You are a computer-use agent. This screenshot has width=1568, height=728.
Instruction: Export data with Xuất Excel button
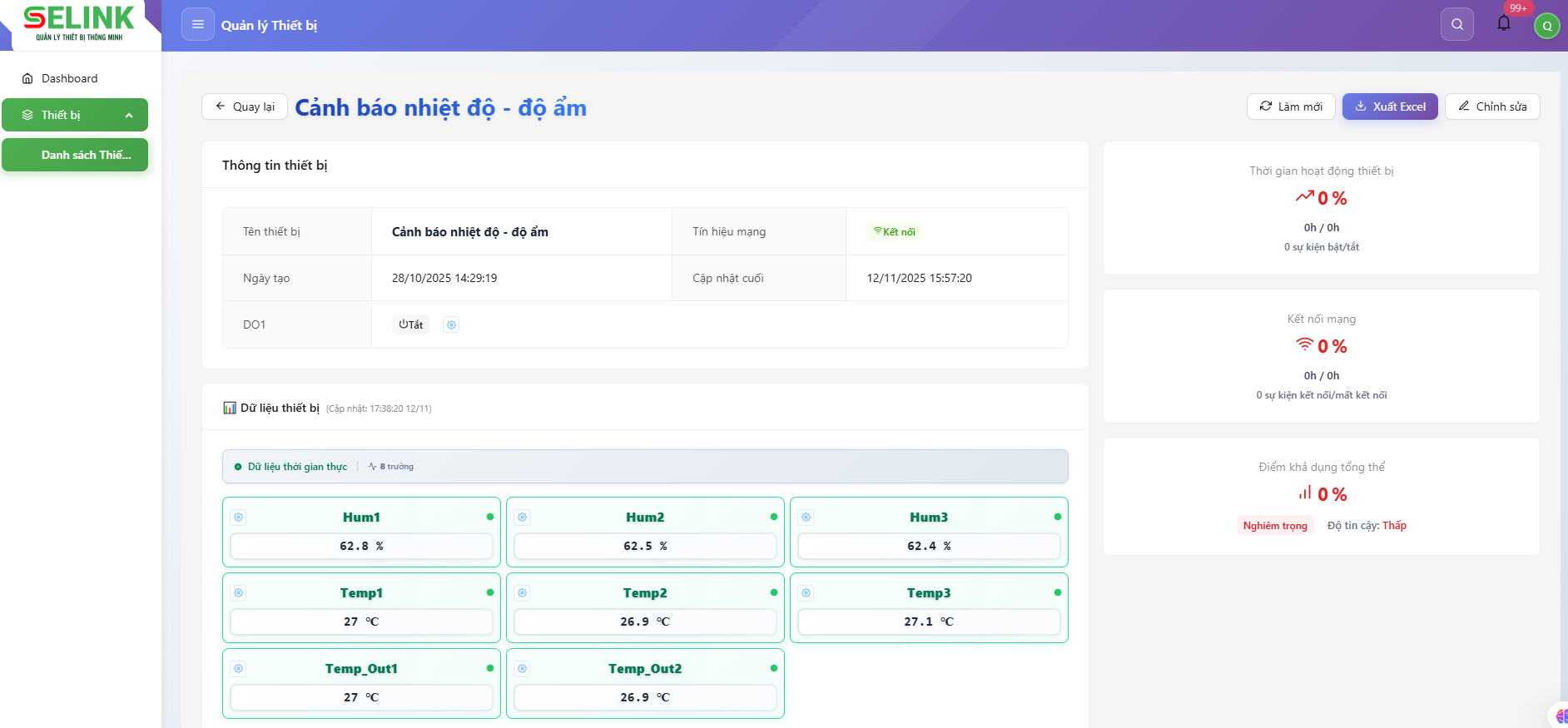coord(1390,106)
